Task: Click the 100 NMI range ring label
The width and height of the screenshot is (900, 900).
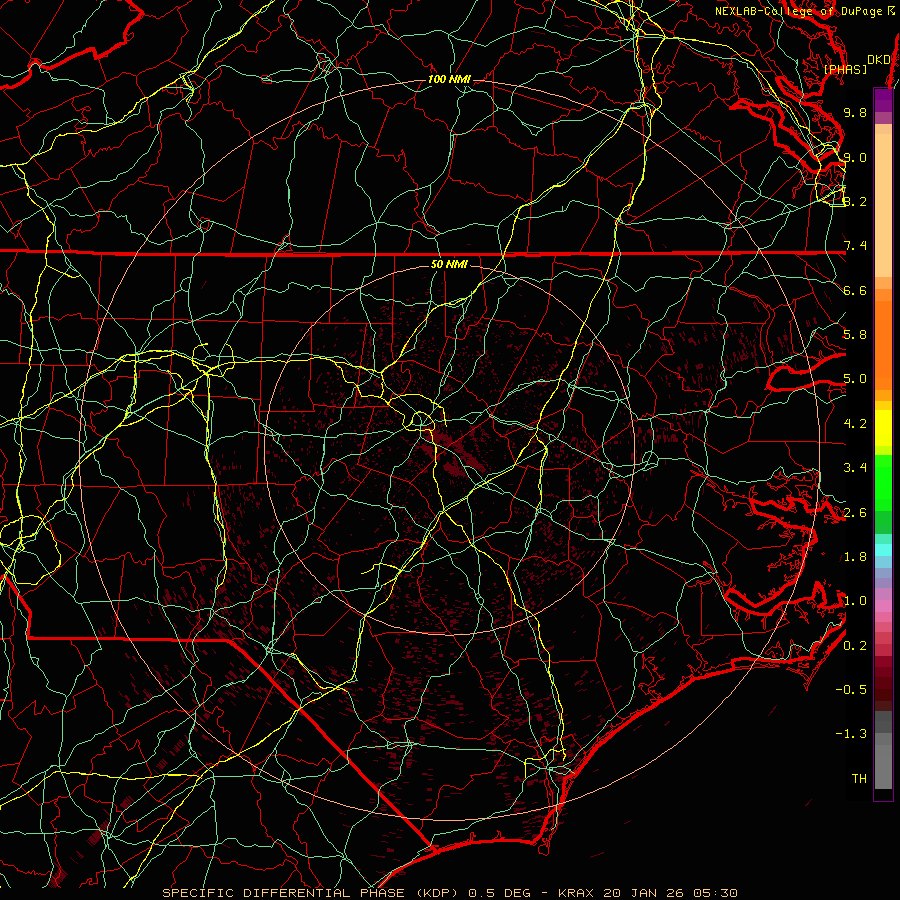Action: coord(449,79)
